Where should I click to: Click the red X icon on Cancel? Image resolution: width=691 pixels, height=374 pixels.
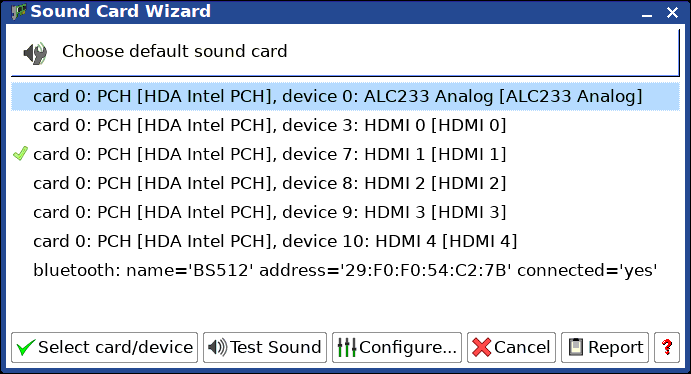click(x=481, y=348)
